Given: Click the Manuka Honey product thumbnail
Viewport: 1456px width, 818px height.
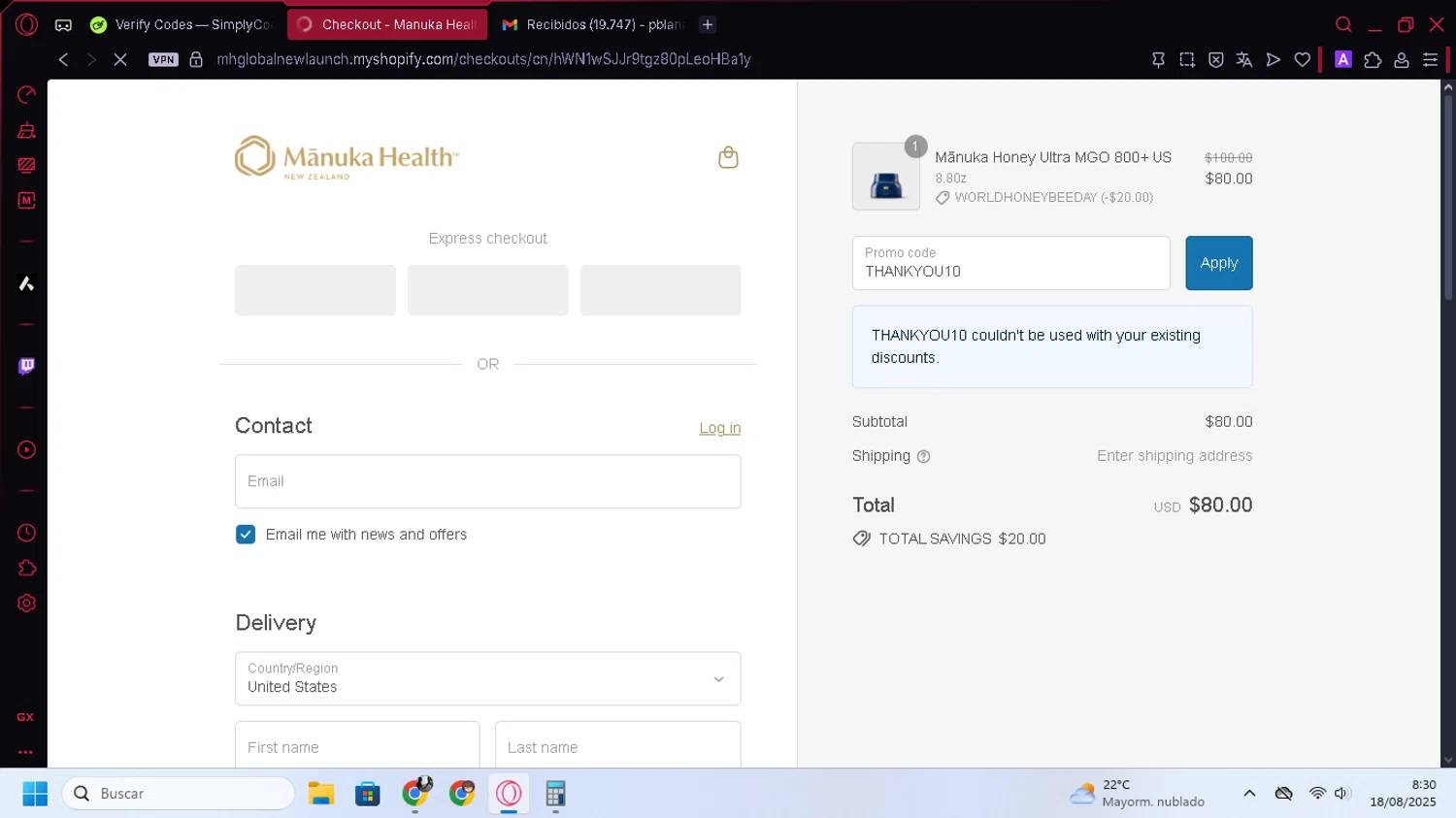Looking at the screenshot, I should tap(886, 177).
